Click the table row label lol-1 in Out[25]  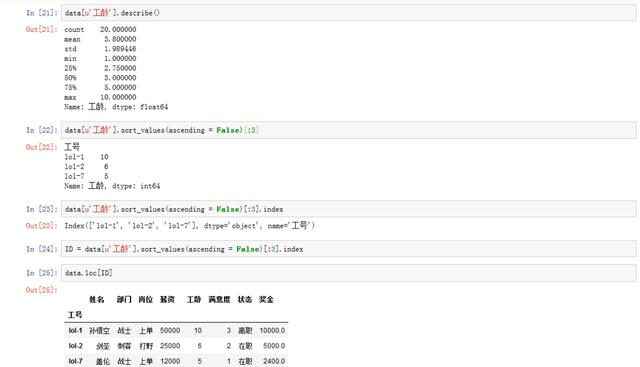(x=75, y=331)
